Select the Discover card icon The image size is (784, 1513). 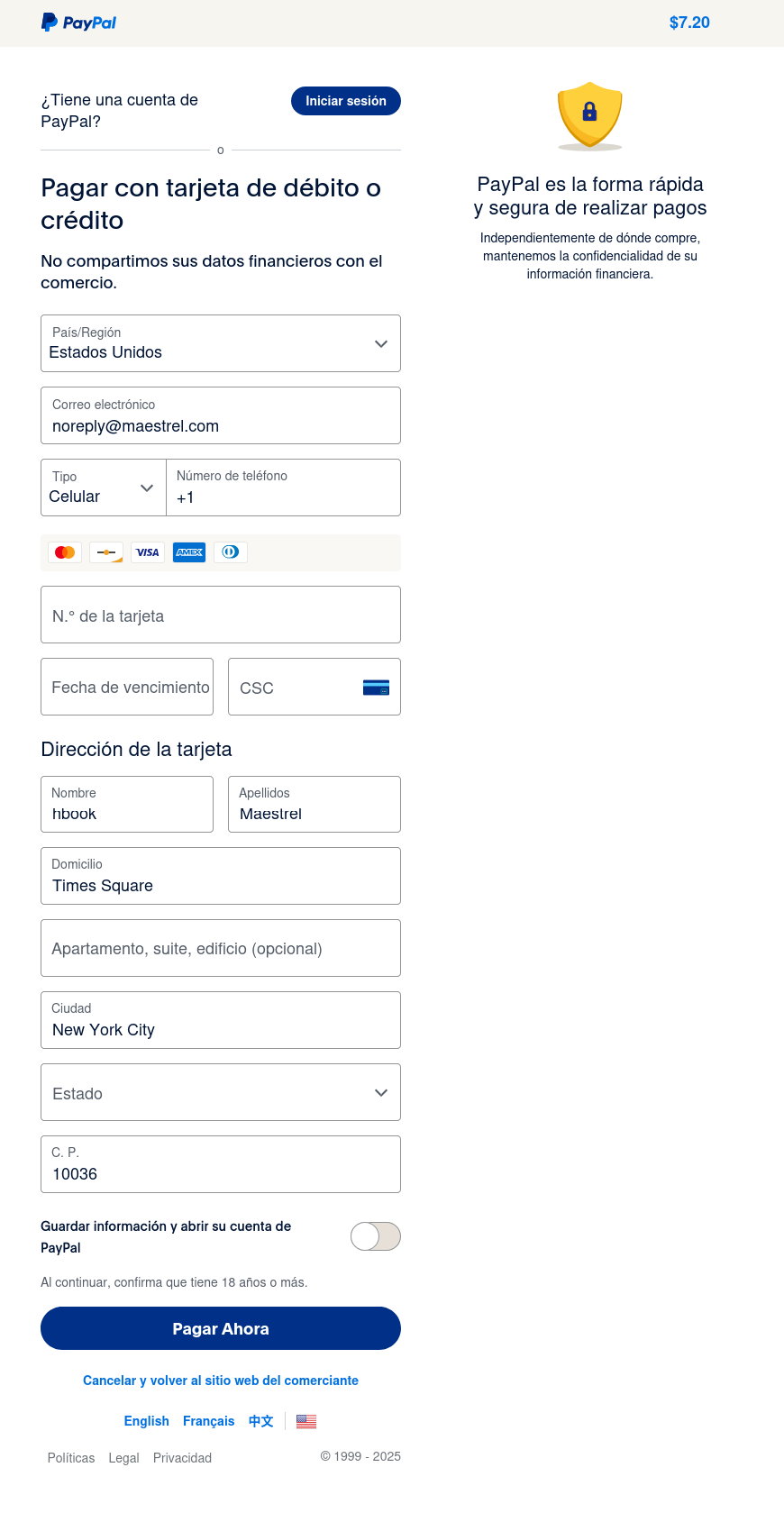(106, 551)
